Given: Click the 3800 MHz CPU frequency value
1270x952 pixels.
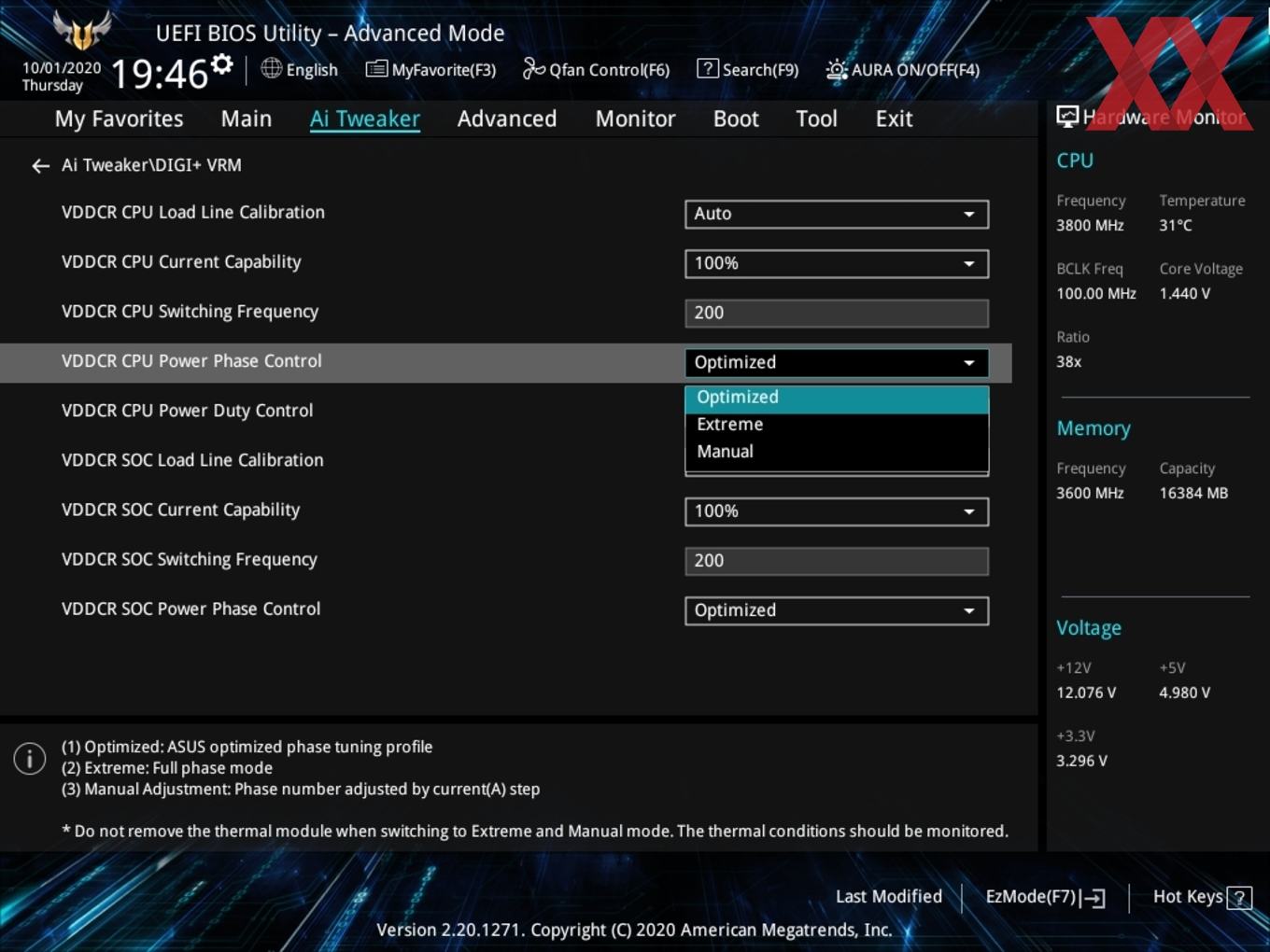Looking at the screenshot, I should tap(1090, 226).
